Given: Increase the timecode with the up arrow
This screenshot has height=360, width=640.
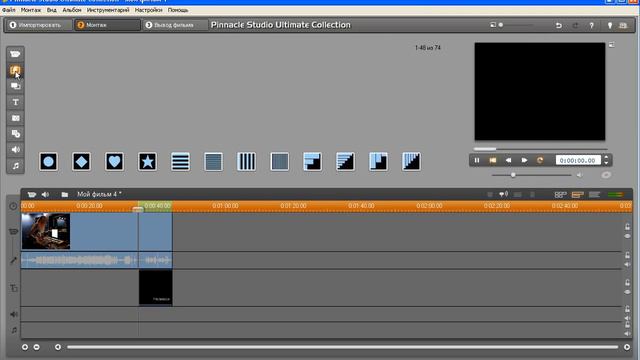Looking at the screenshot, I should click(606, 158).
